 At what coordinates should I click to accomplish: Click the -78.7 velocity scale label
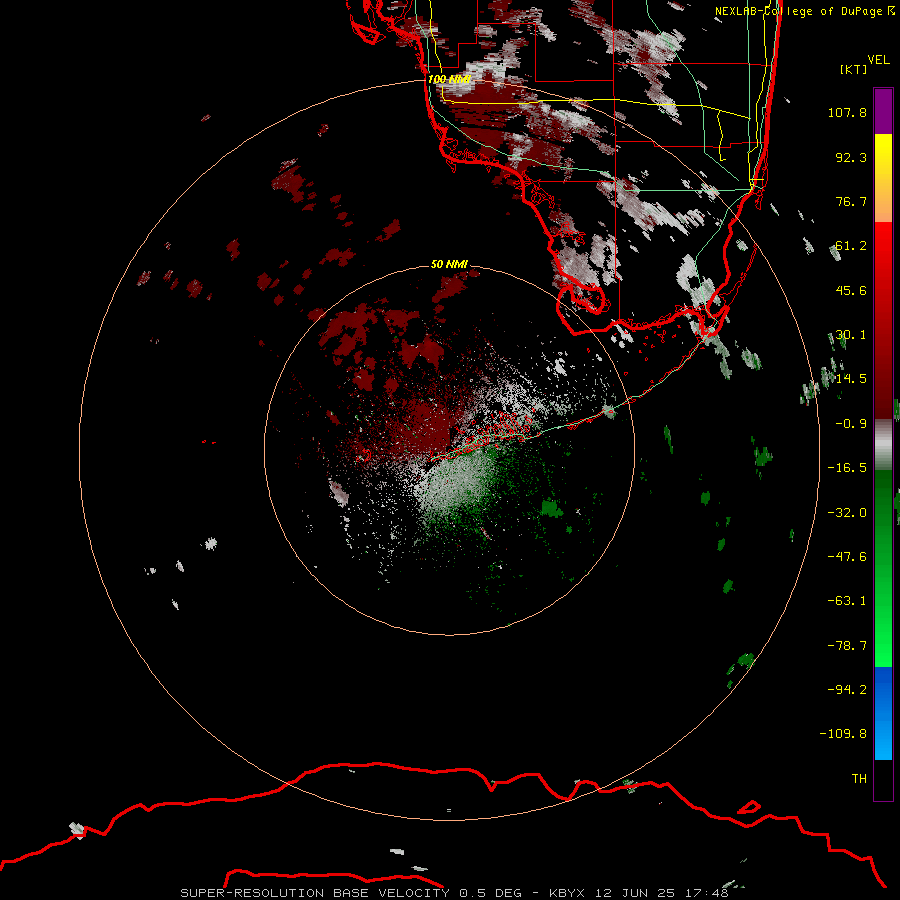click(847, 646)
